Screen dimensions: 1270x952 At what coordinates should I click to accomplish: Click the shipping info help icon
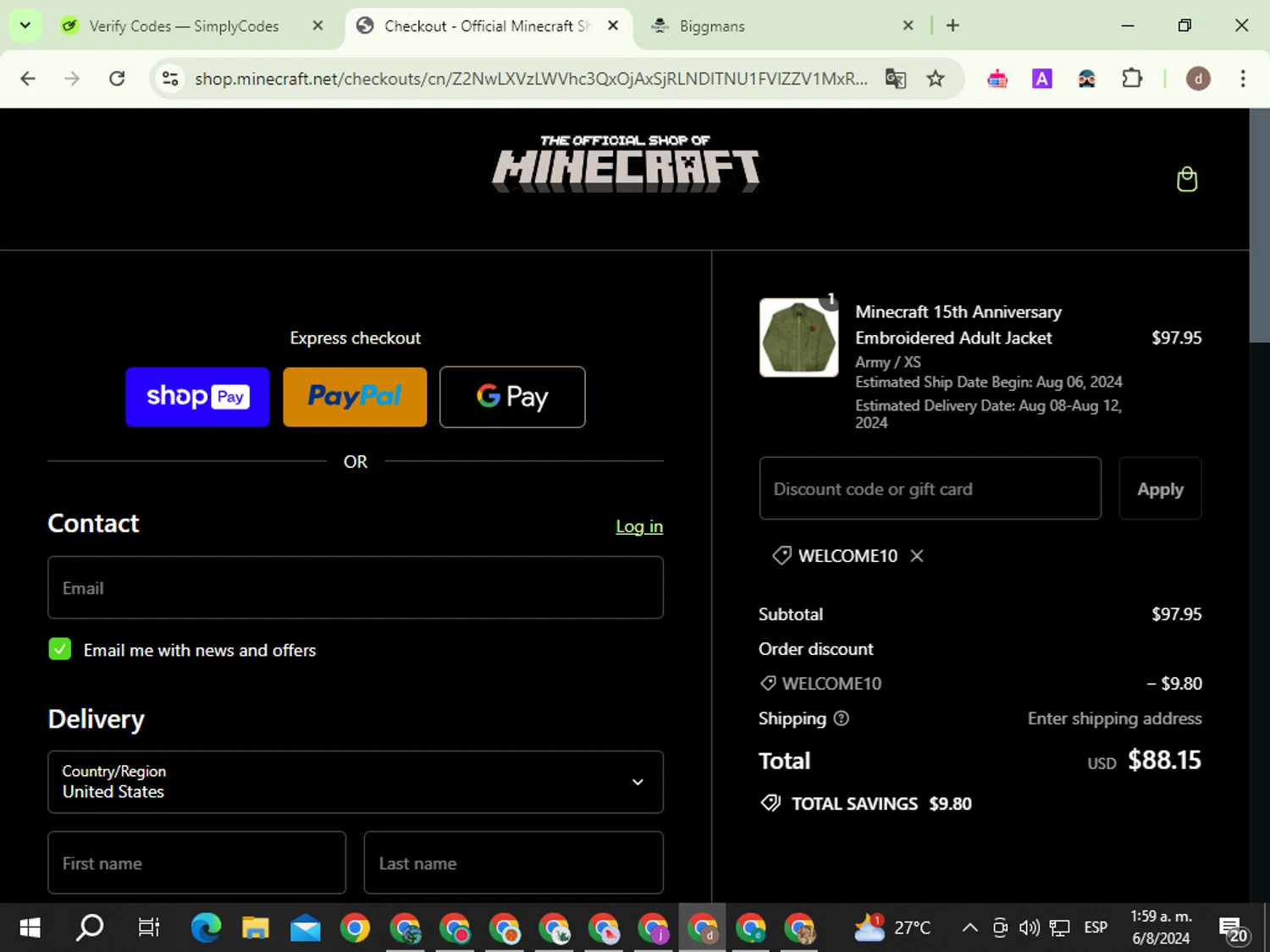click(841, 718)
